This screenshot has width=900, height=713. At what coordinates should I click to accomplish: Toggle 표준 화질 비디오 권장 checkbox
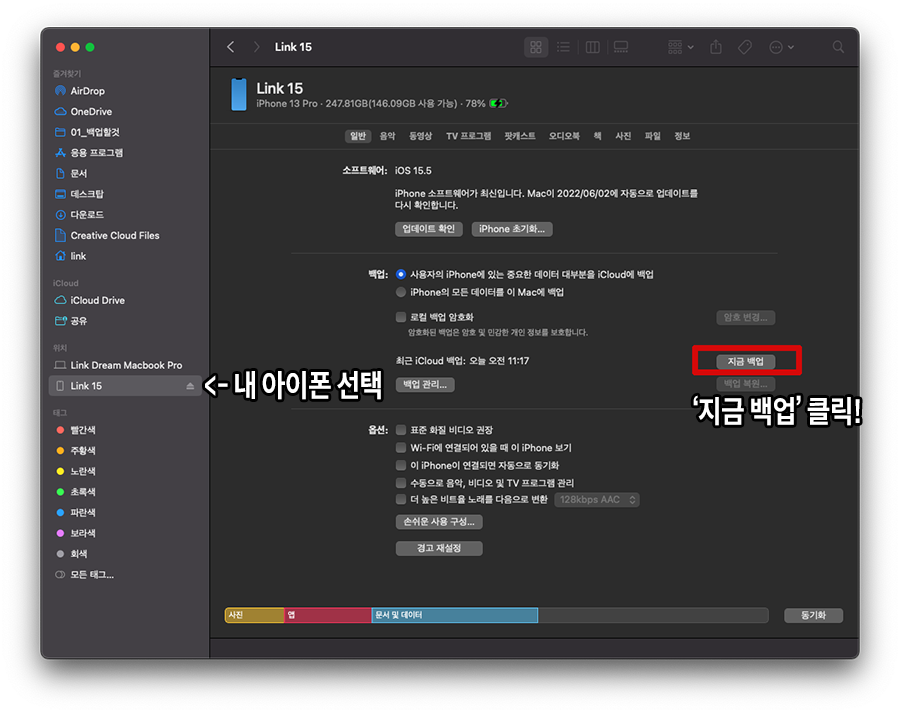(x=401, y=430)
